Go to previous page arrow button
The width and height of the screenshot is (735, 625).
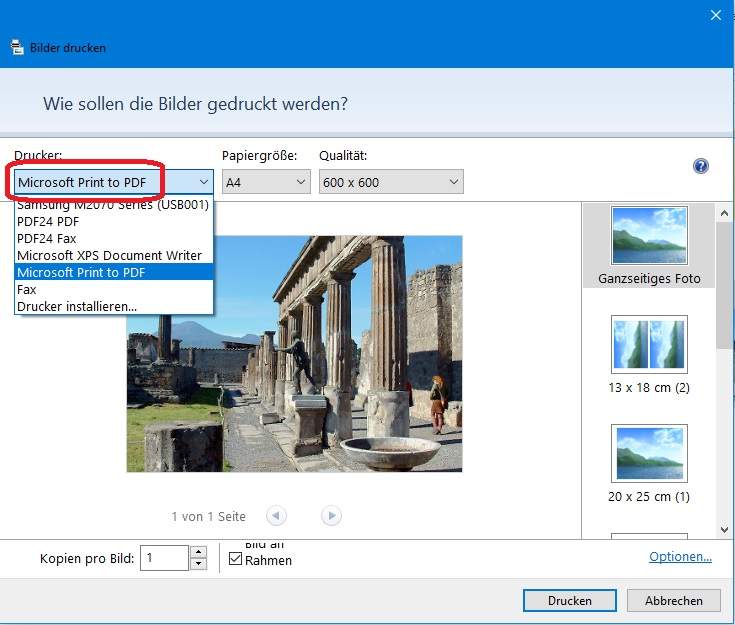tap(276, 516)
